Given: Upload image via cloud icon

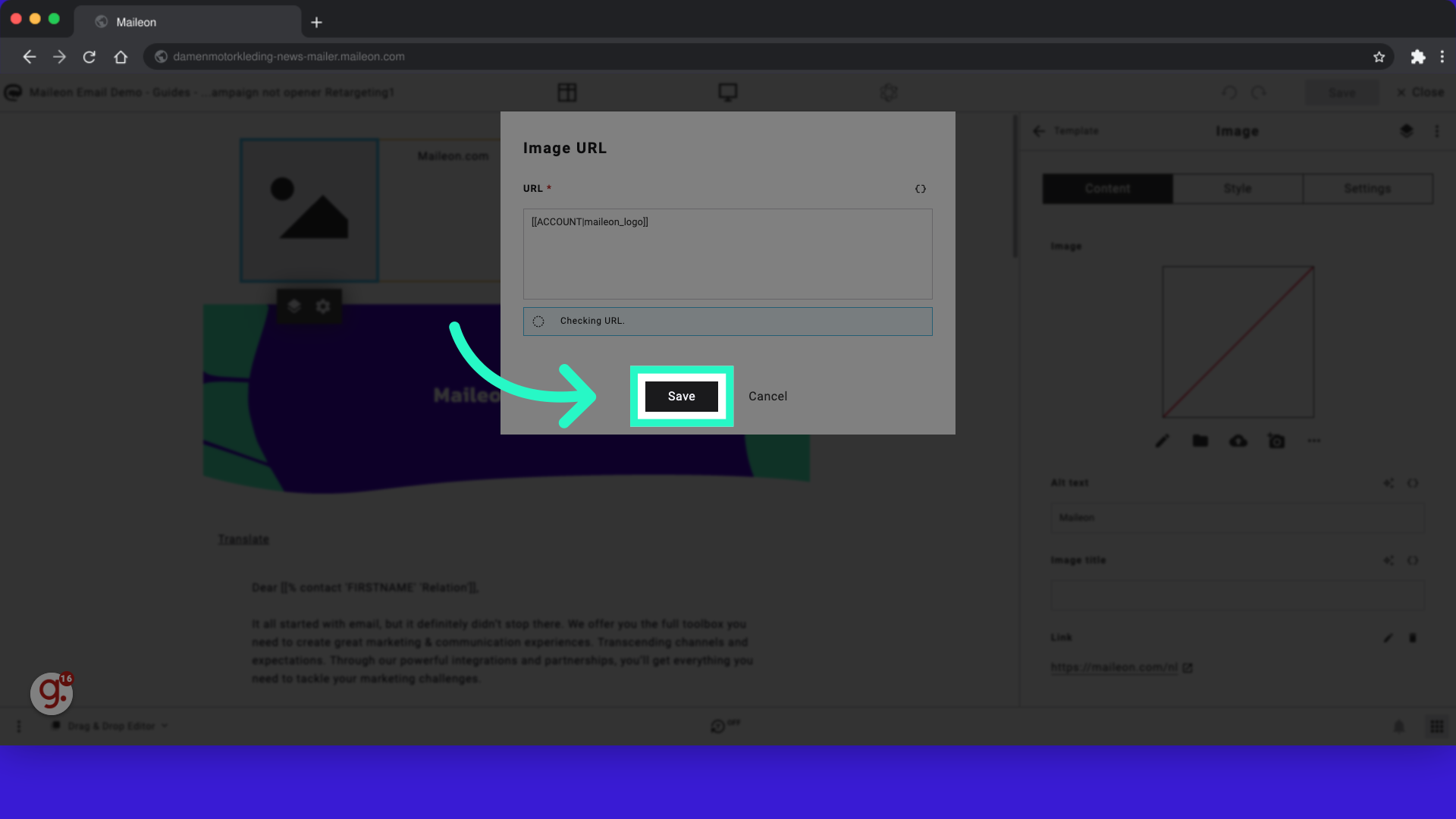Looking at the screenshot, I should (x=1238, y=441).
